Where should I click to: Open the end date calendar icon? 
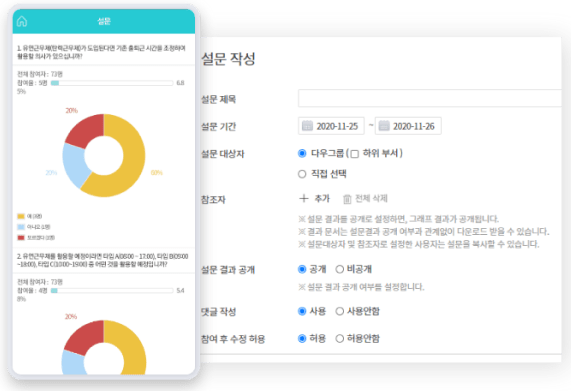coord(384,126)
